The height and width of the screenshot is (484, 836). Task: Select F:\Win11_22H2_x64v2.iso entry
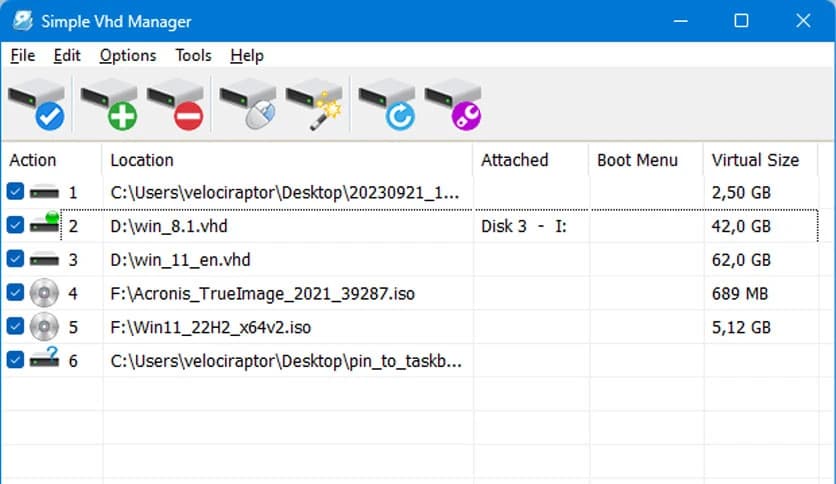pyautogui.click(x=211, y=327)
